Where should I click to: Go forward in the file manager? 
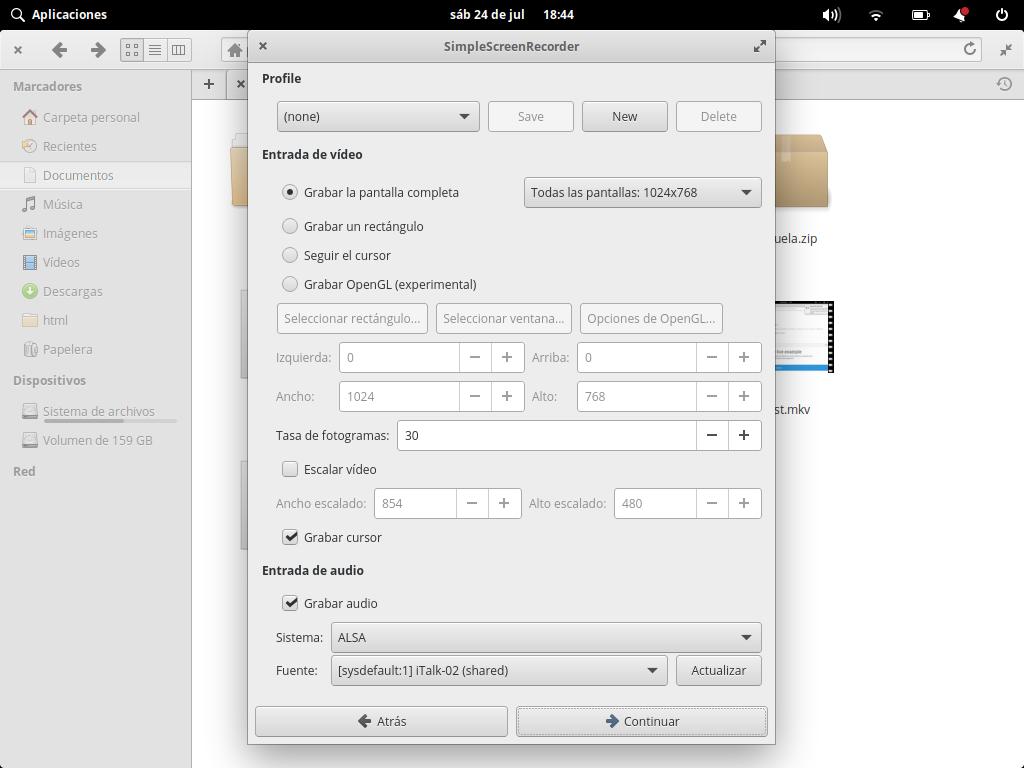[x=98, y=50]
